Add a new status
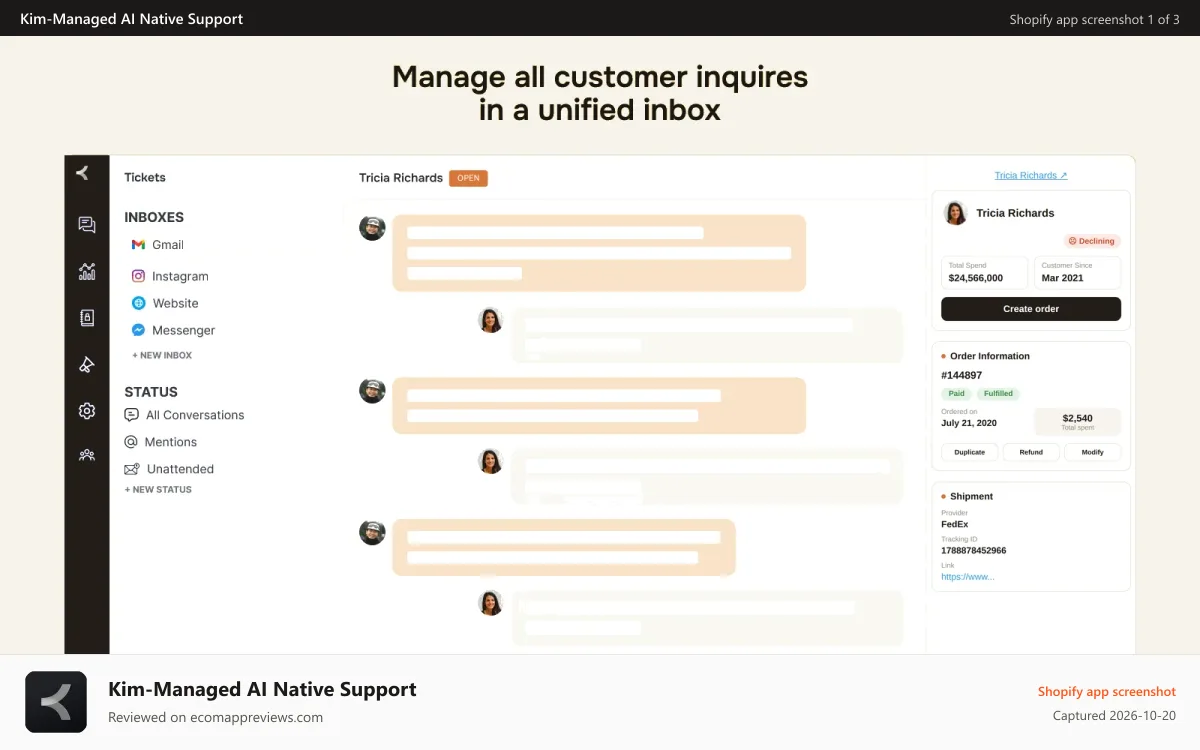The width and height of the screenshot is (1200, 750). coord(158,490)
